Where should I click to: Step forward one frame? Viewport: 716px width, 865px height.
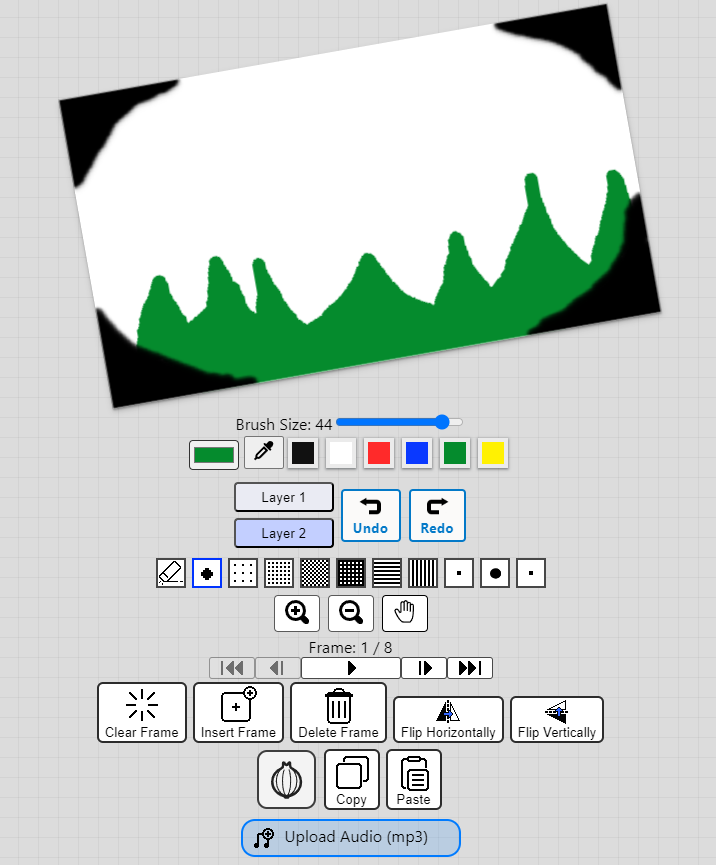coord(424,668)
